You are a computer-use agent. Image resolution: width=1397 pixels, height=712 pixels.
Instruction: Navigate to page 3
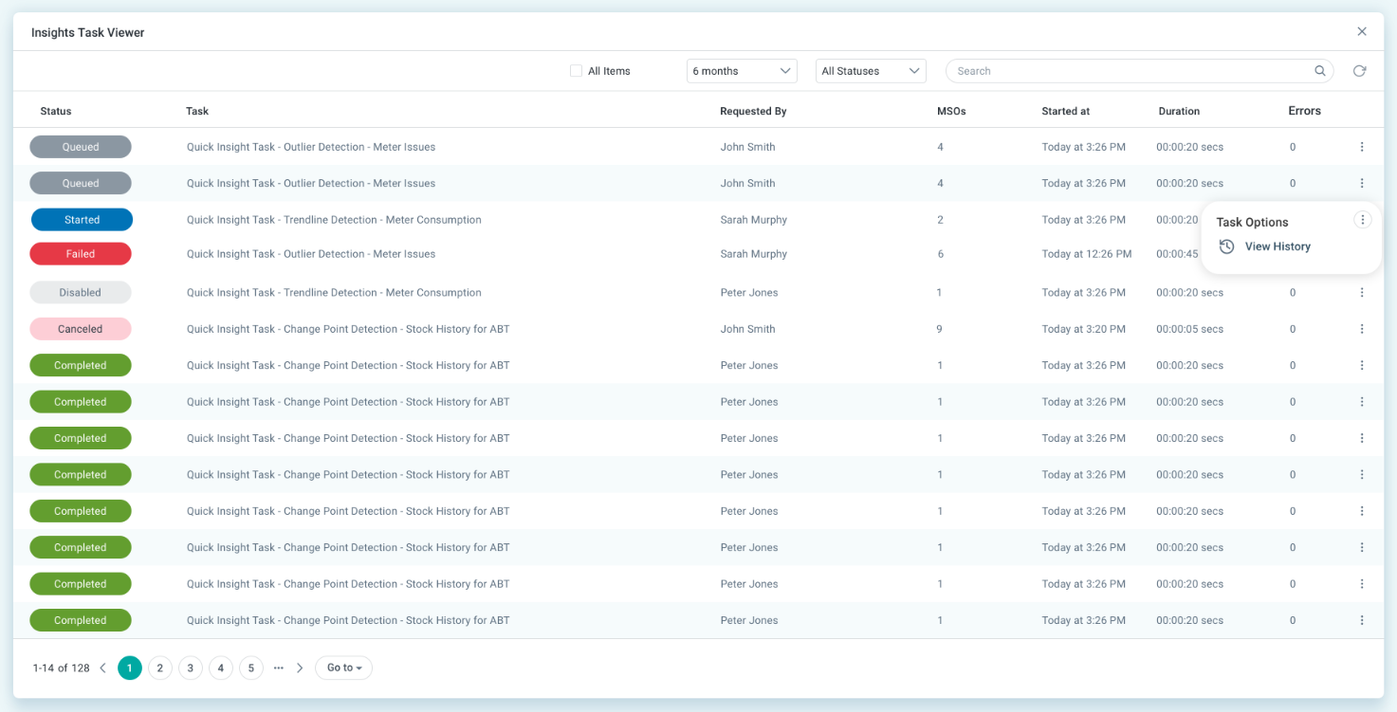190,668
